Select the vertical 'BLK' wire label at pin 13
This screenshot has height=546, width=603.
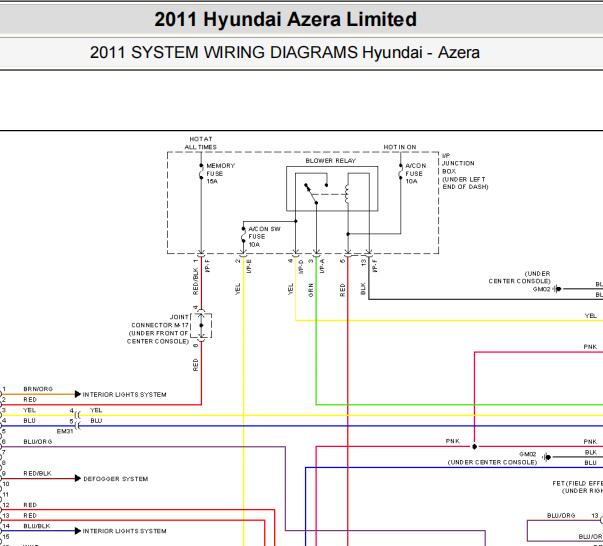coord(363,289)
